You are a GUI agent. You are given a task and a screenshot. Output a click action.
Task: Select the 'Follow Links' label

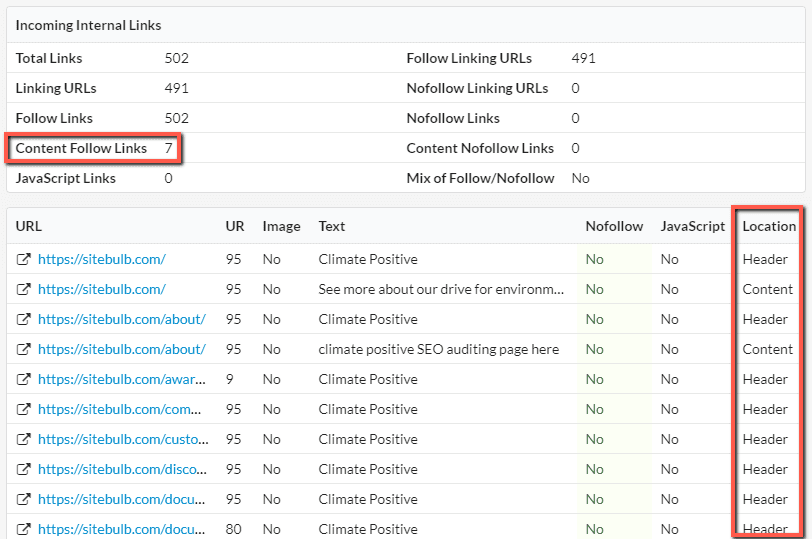[54, 118]
